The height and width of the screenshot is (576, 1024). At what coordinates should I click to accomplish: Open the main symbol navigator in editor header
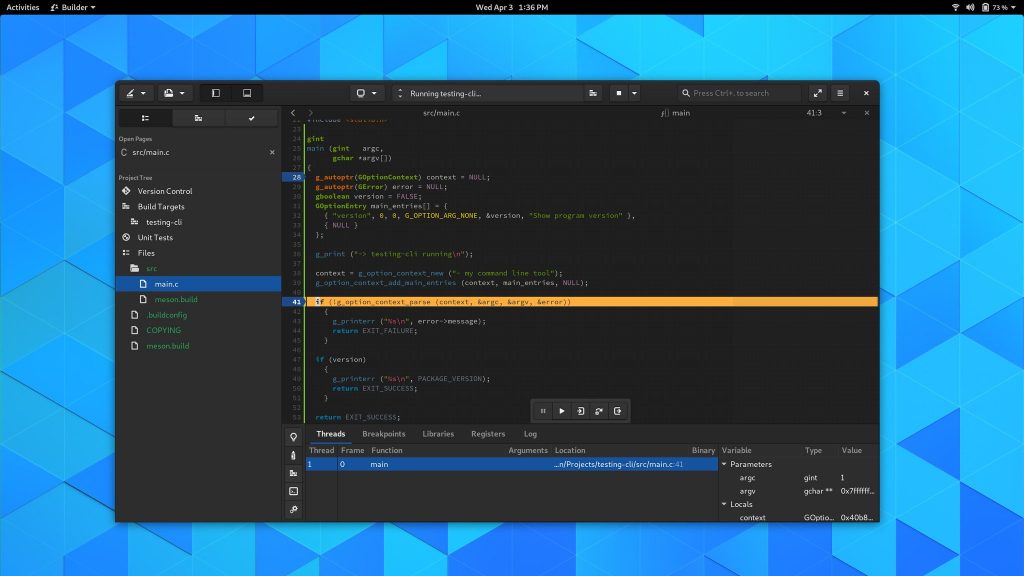(675, 113)
